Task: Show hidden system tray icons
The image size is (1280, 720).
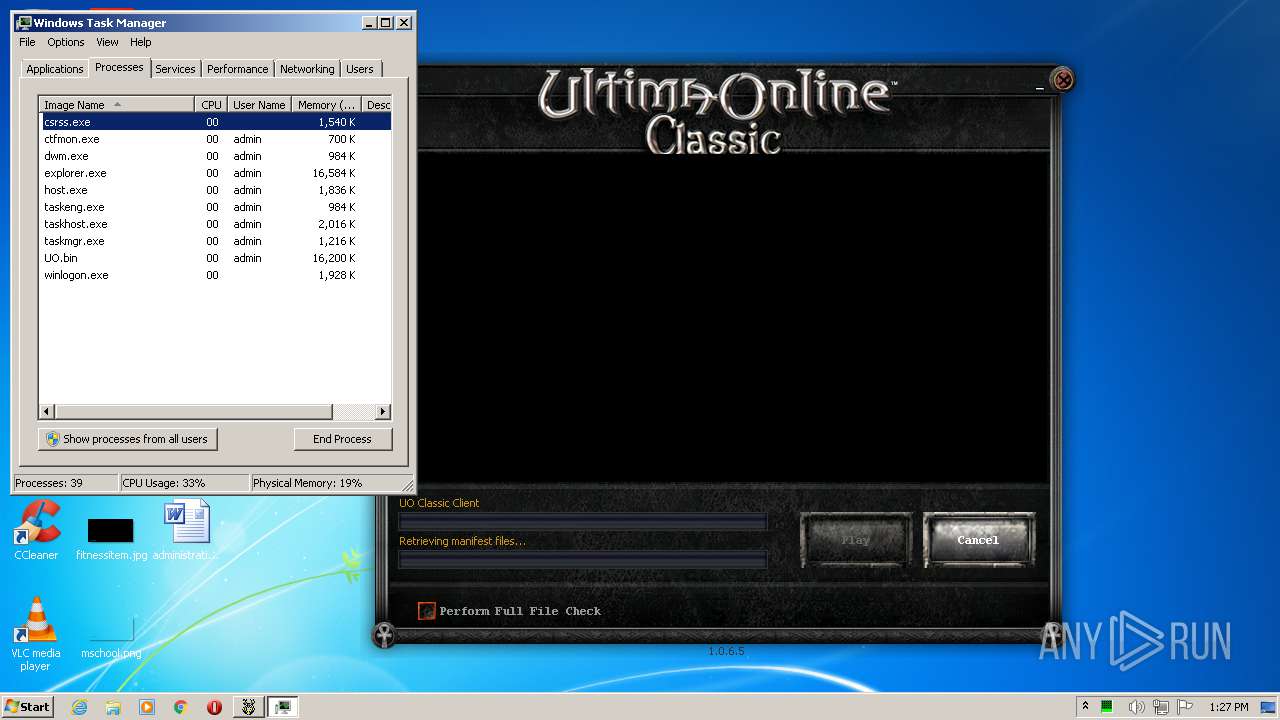Action: 1085,707
